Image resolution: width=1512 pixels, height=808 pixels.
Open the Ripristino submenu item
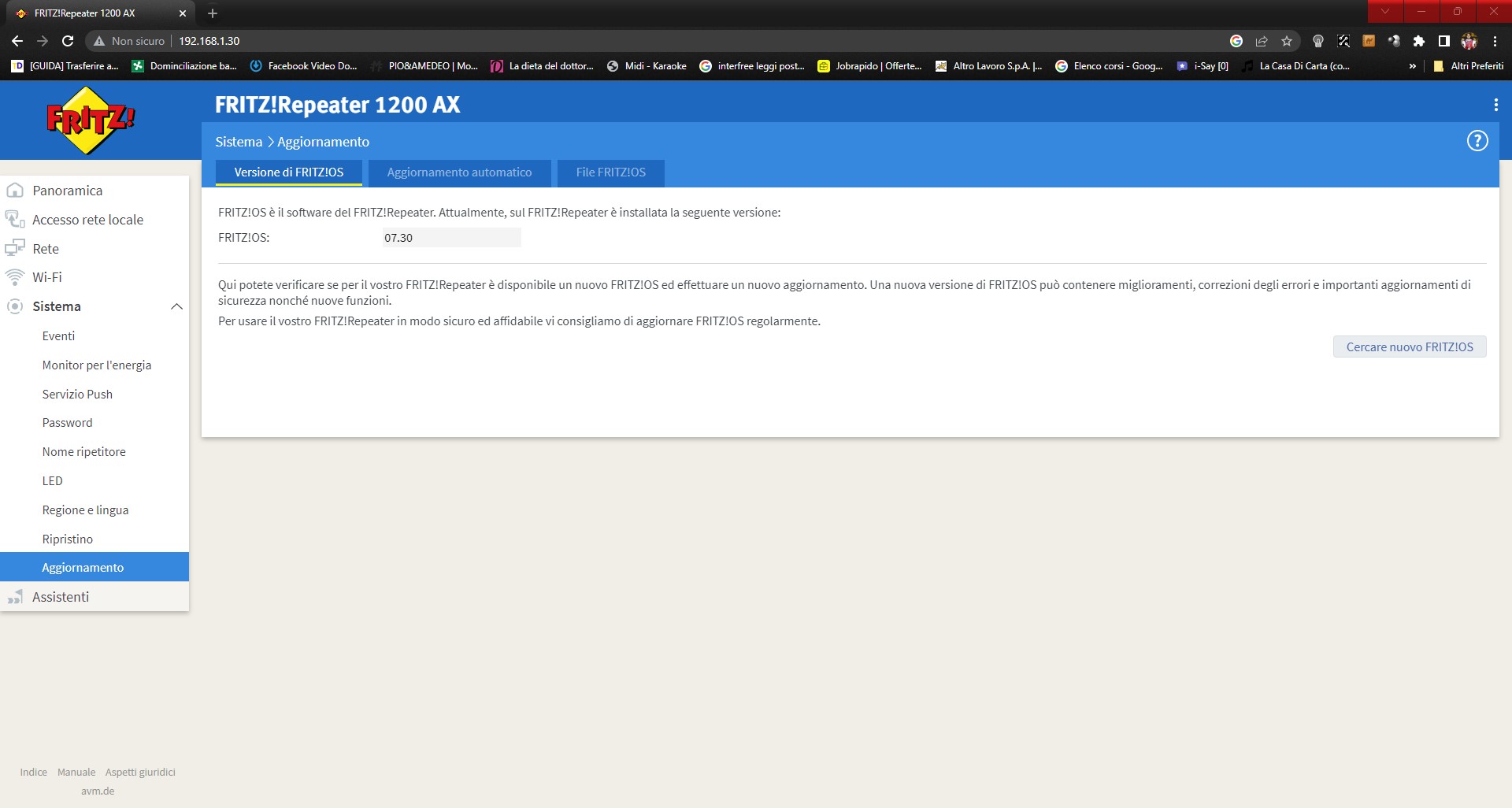pos(68,539)
